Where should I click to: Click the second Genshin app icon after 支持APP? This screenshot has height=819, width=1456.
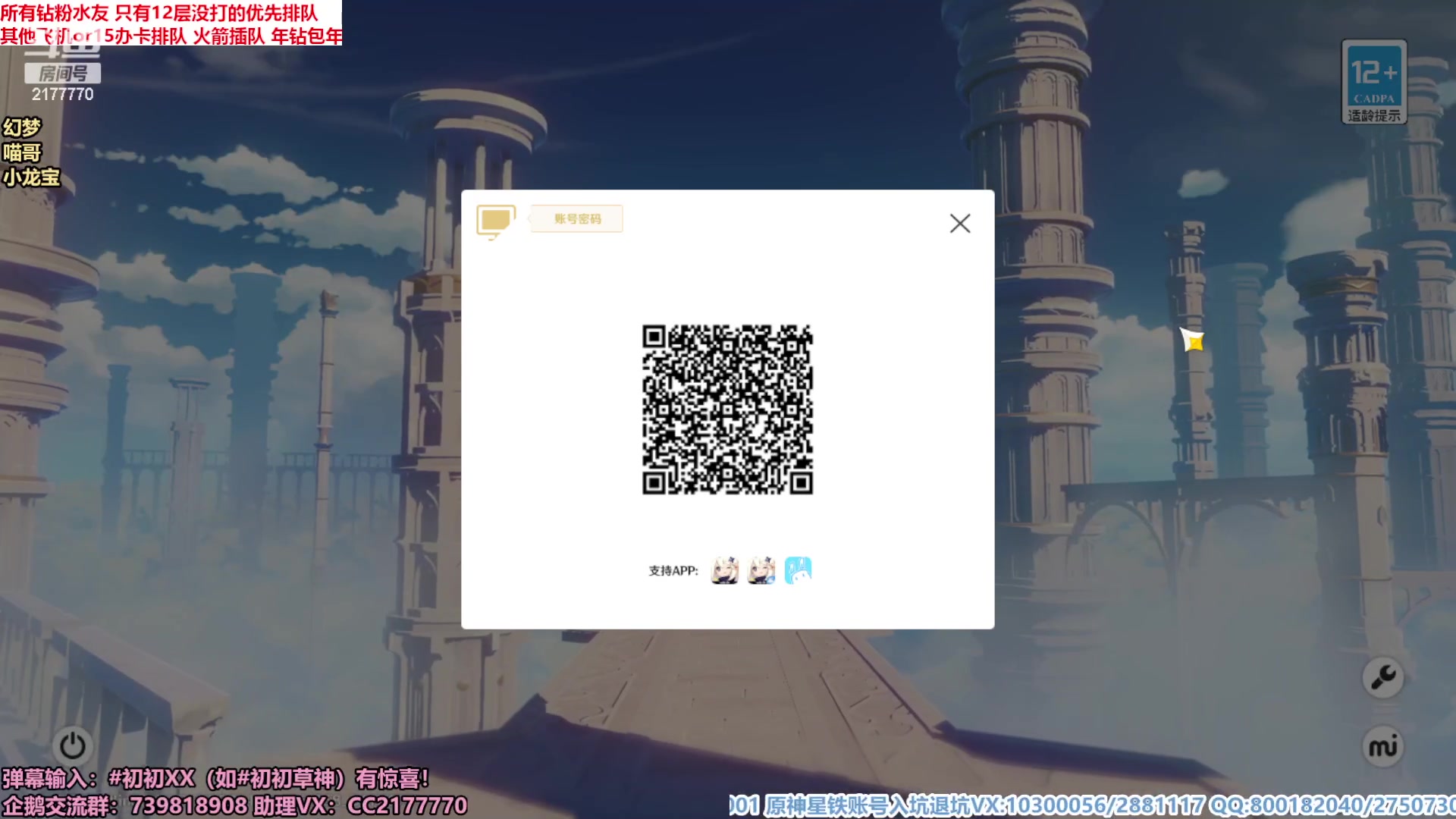click(761, 570)
